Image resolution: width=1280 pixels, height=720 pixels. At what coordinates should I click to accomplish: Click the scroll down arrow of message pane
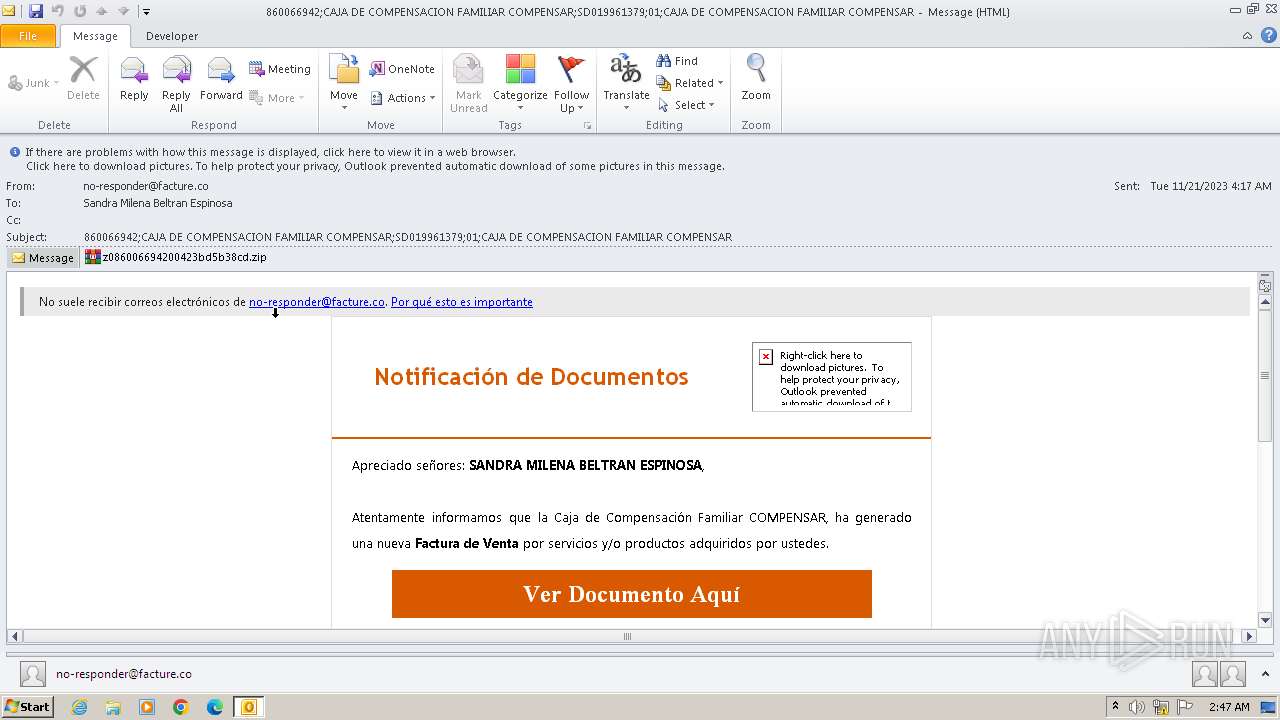coord(1265,620)
